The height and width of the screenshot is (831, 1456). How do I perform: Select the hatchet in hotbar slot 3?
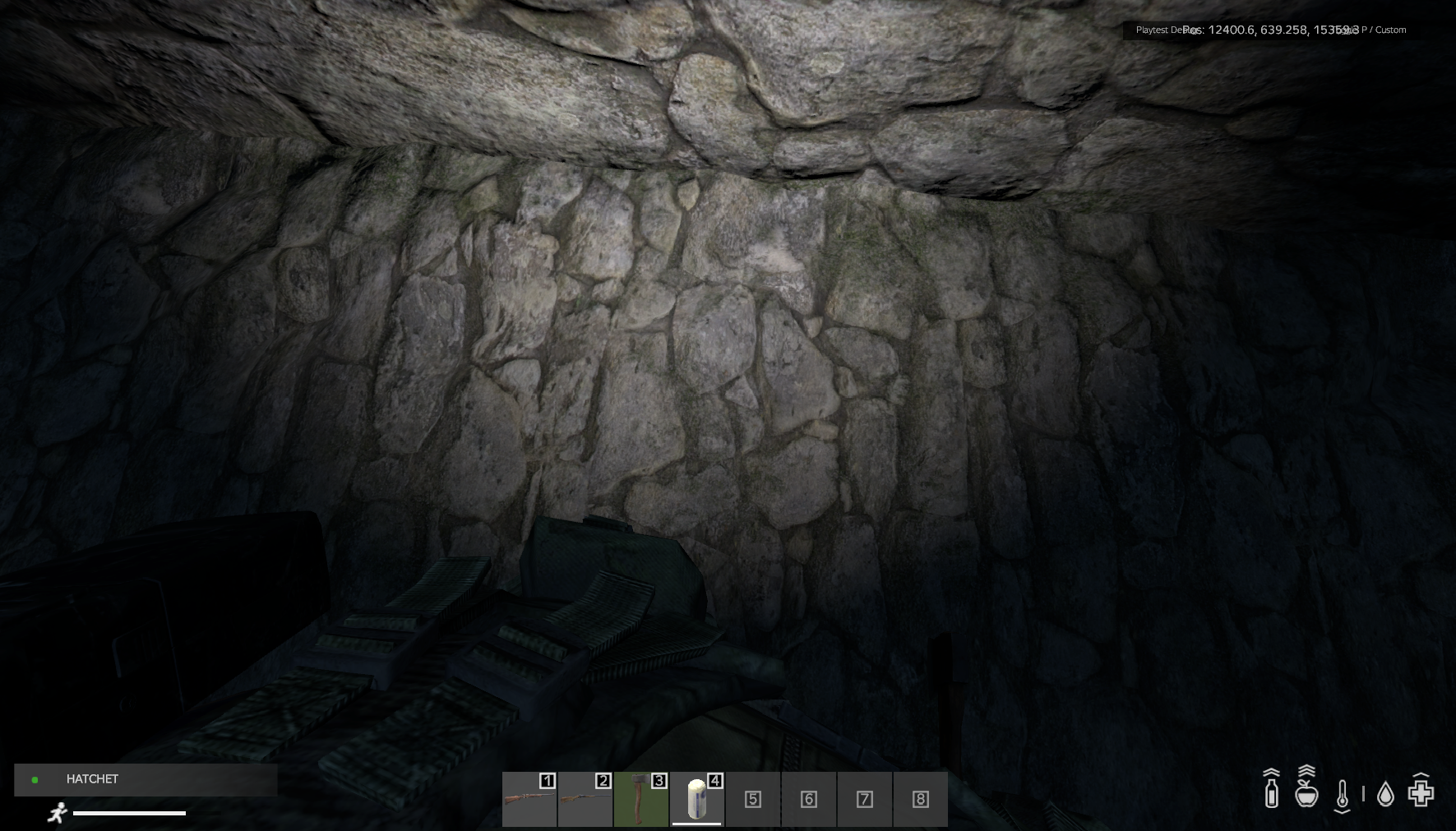[641, 799]
